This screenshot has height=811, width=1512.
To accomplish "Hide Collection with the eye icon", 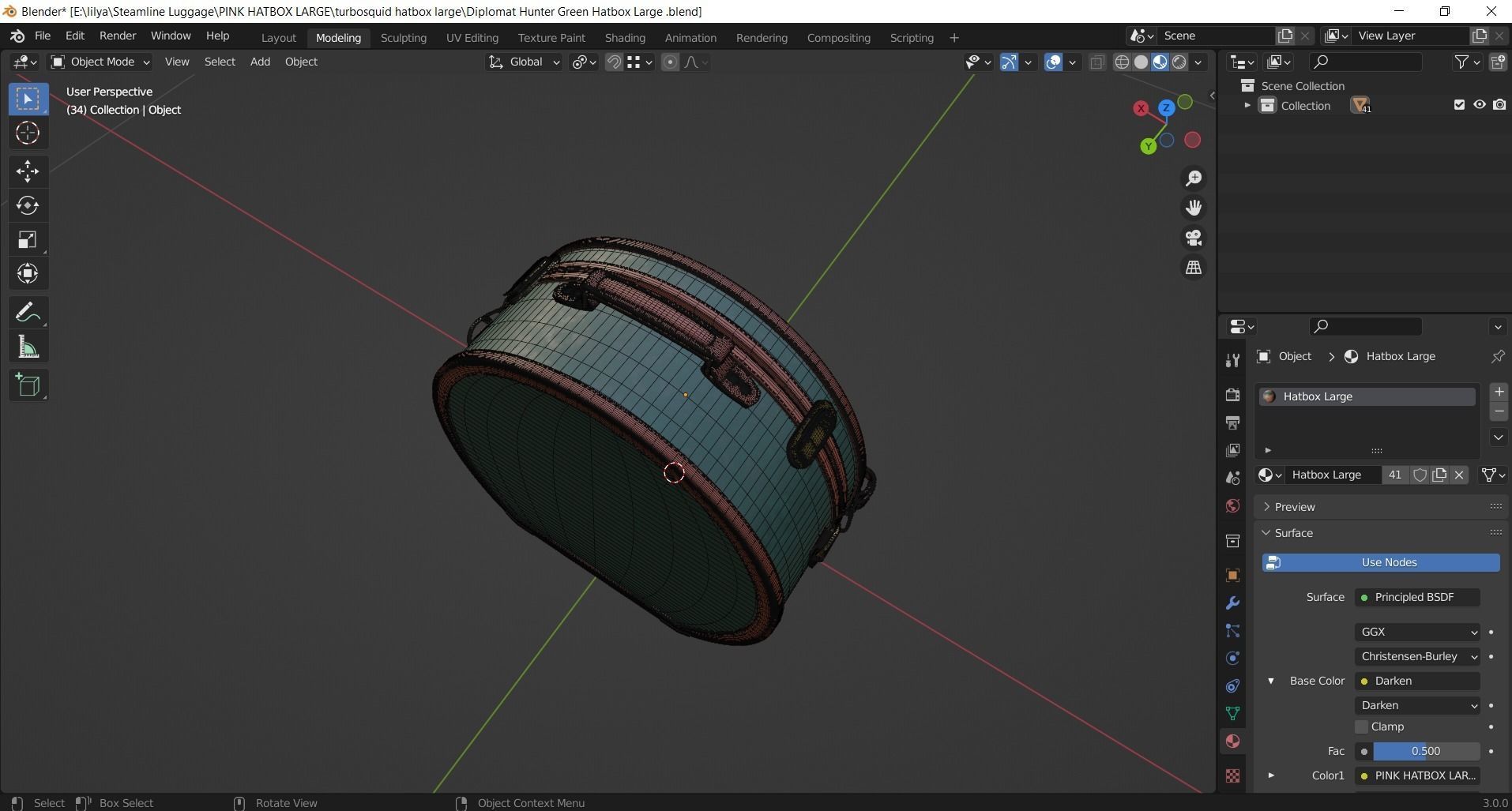I will pyautogui.click(x=1480, y=105).
